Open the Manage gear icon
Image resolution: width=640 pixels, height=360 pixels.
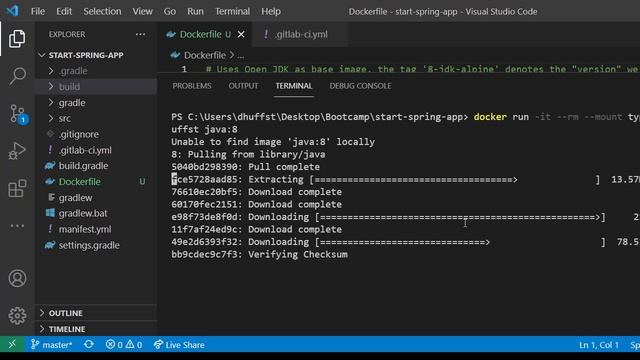pyautogui.click(x=17, y=316)
